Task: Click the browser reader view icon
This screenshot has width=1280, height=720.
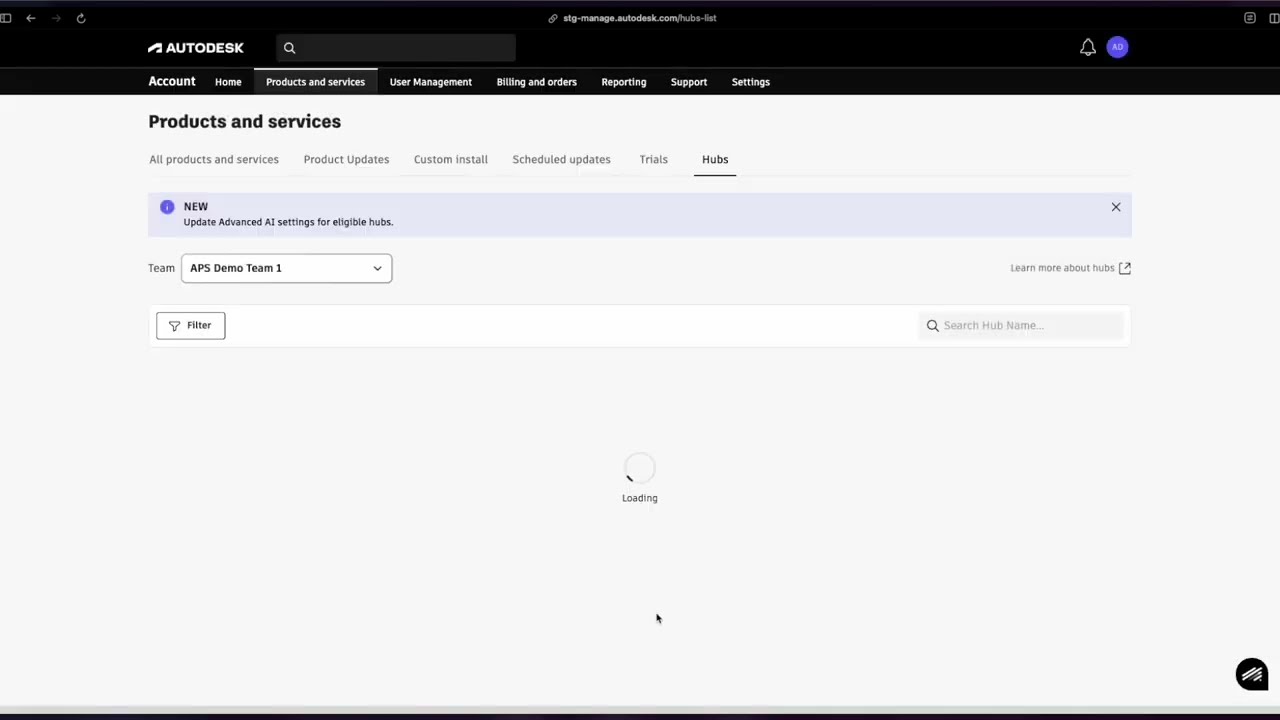Action: tap(1250, 18)
